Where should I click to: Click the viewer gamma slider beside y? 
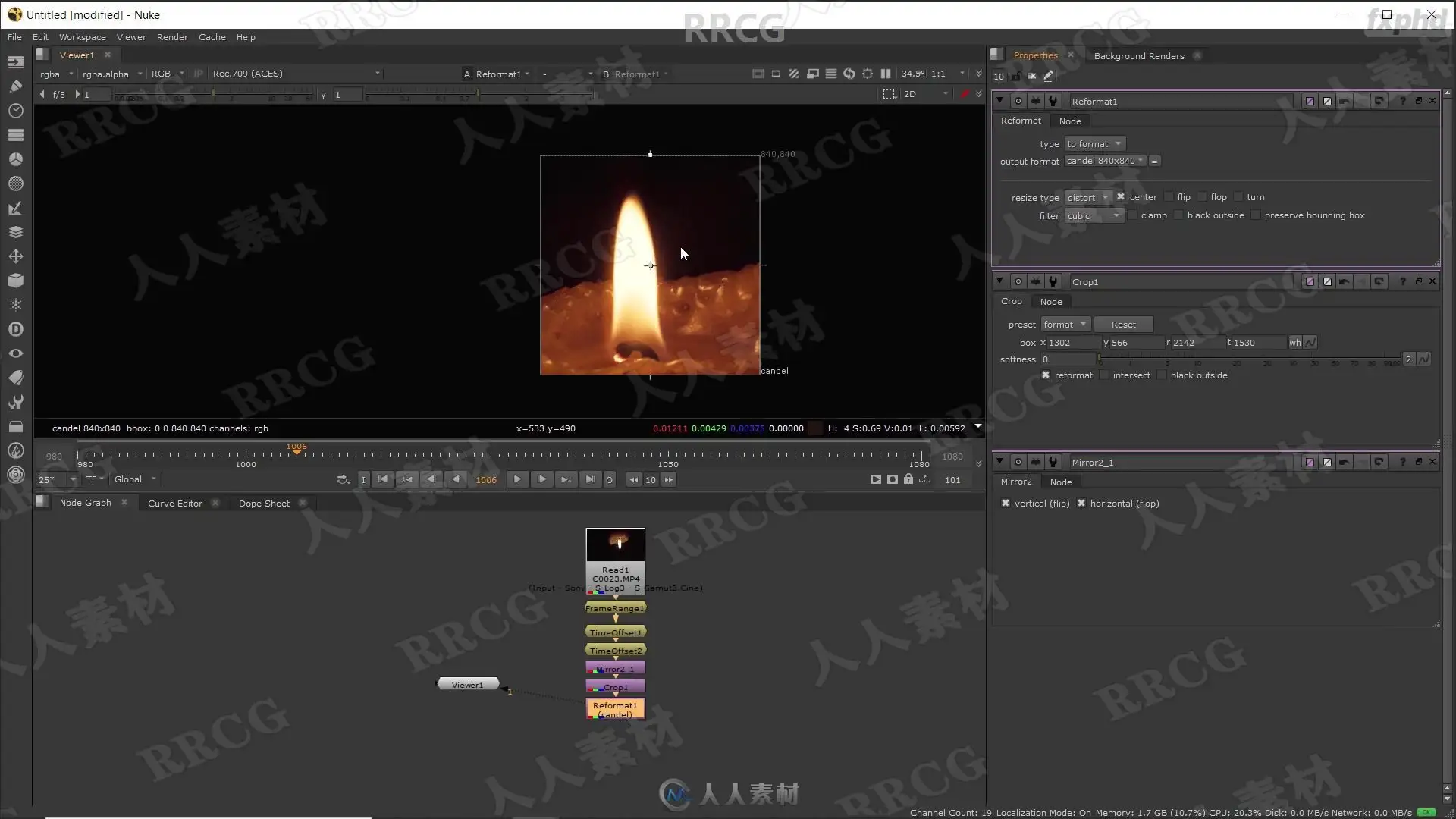(x=478, y=95)
